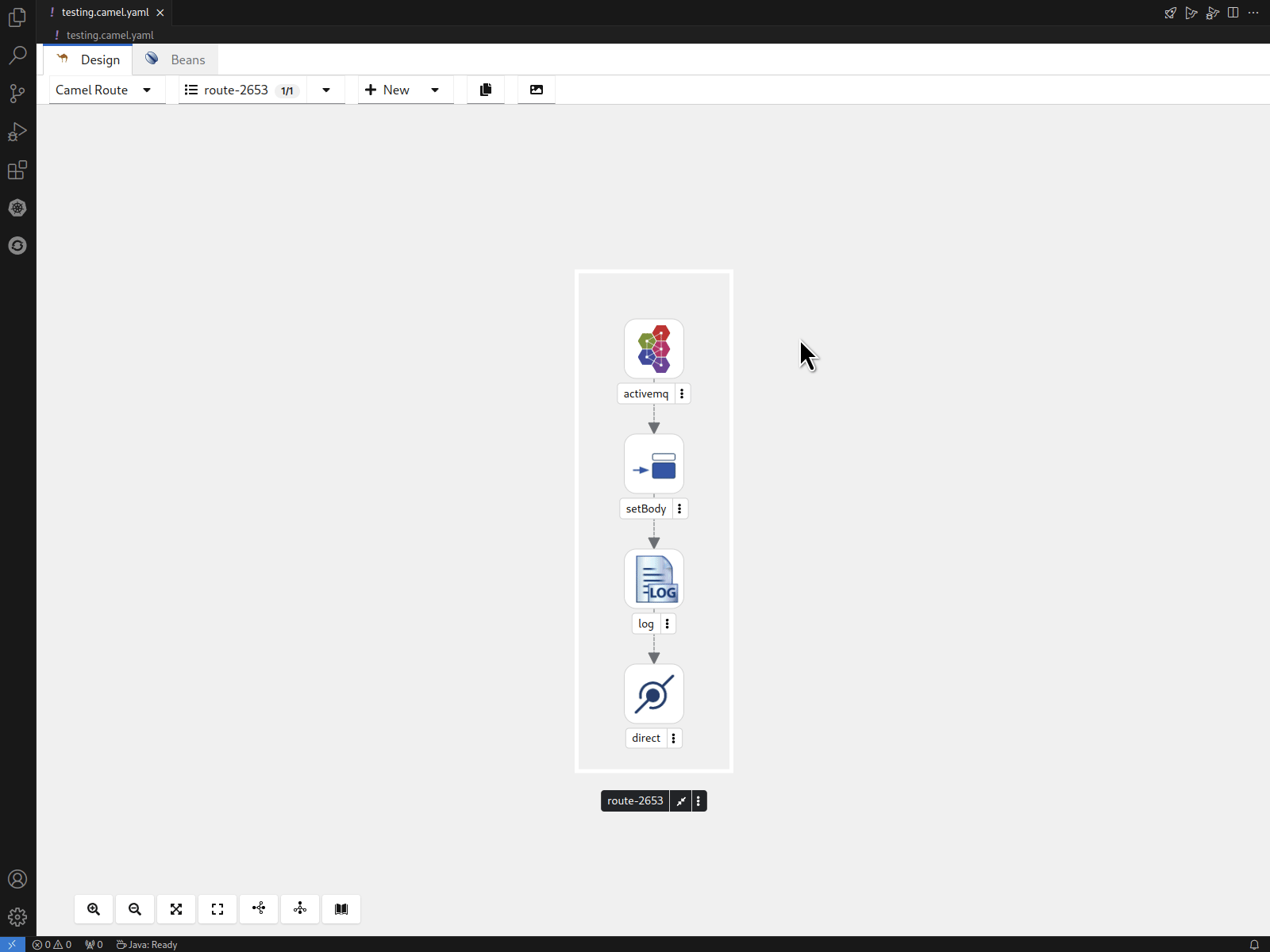This screenshot has height=952, width=1270.
Task: Toggle the notifications bell in the status bar
Action: [1253, 945]
